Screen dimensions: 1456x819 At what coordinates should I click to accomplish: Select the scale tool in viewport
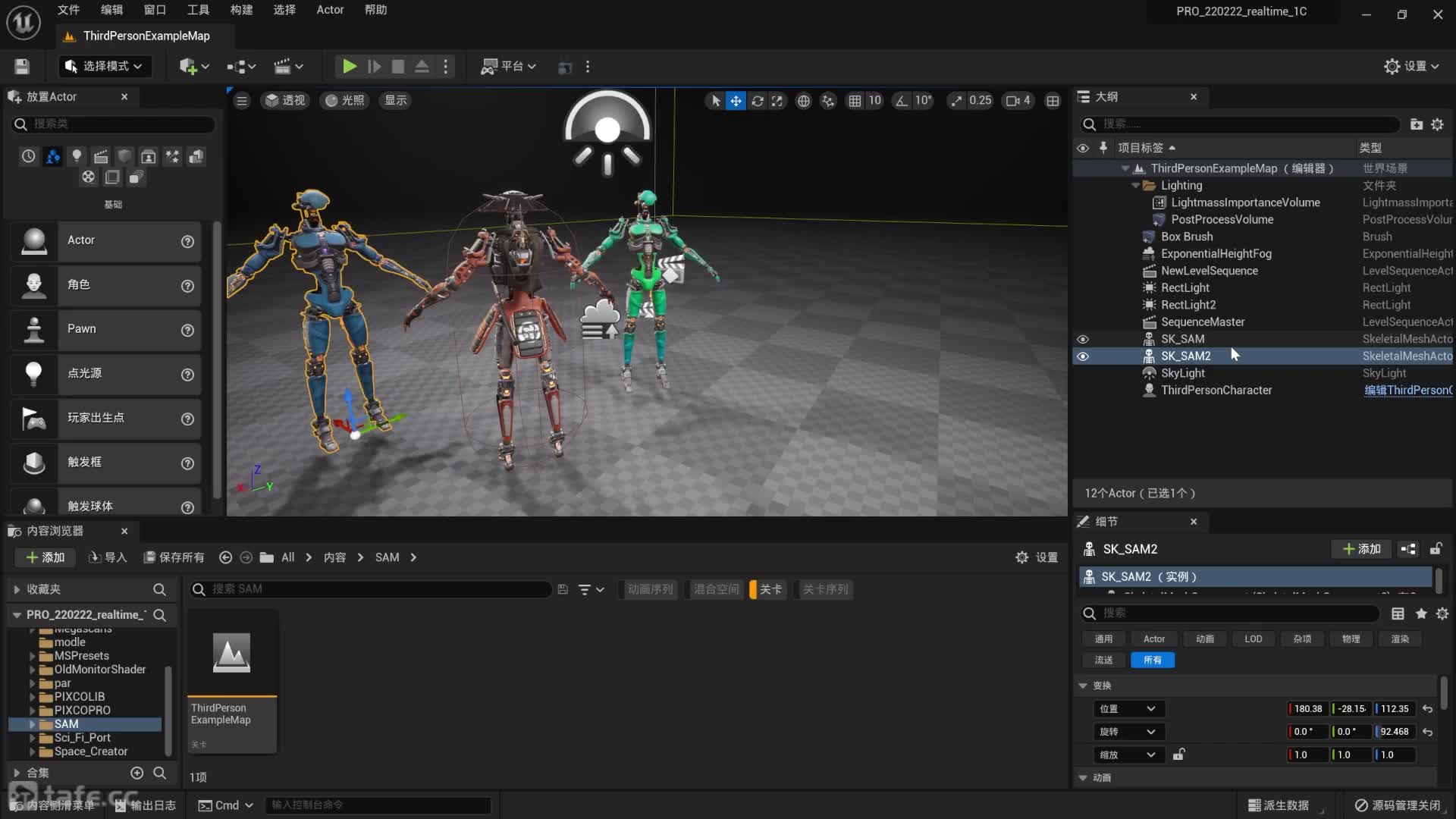coord(777,100)
